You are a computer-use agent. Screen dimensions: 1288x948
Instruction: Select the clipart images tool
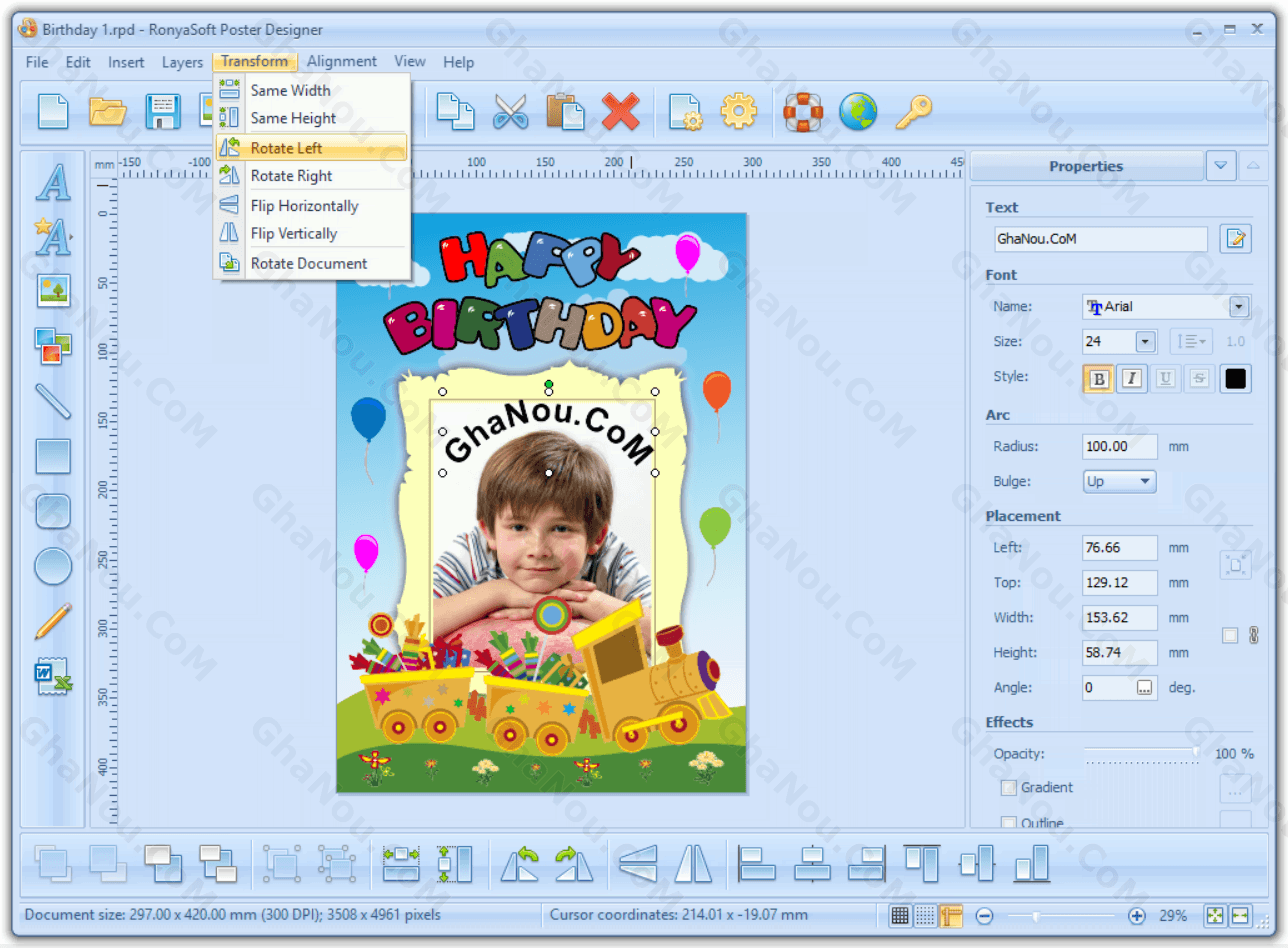53,346
